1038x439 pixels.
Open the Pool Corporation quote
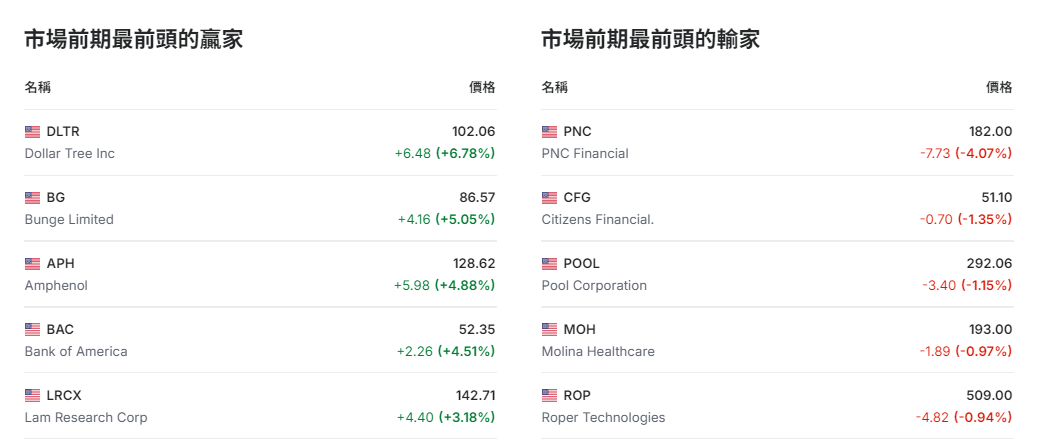(x=594, y=286)
